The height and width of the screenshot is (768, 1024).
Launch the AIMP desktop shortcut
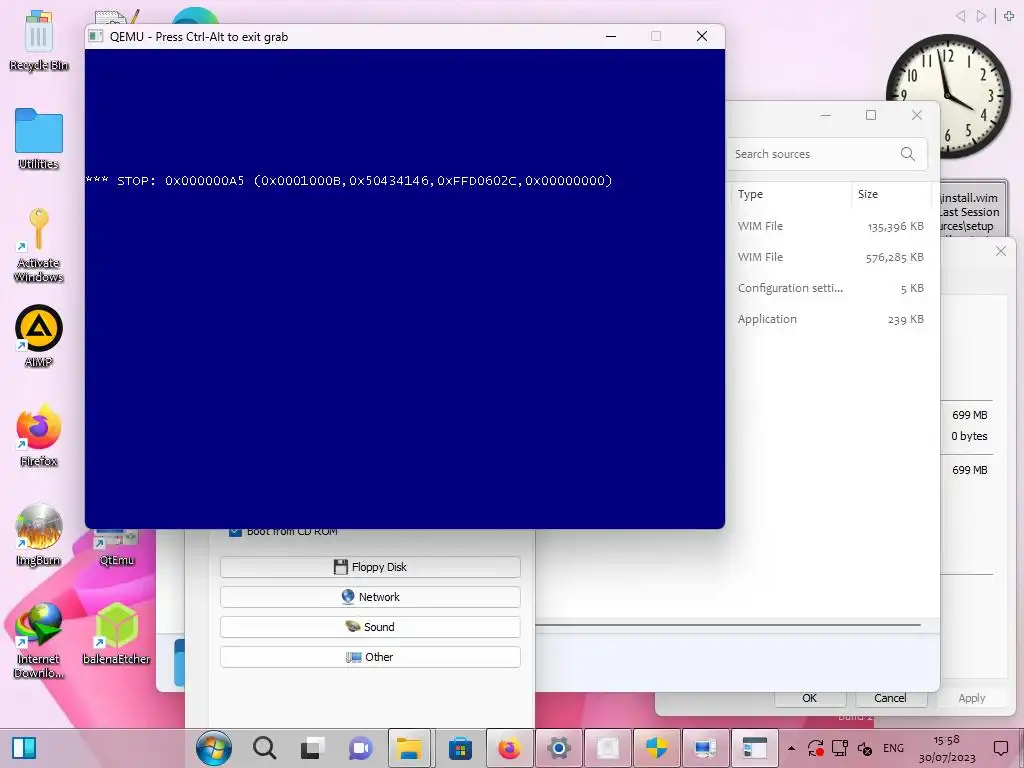point(39,336)
